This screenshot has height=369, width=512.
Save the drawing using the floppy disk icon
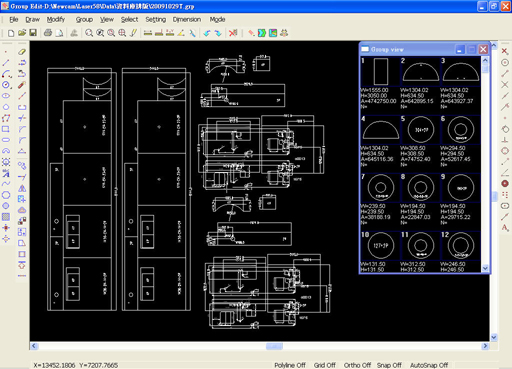pyautogui.click(x=33, y=33)
